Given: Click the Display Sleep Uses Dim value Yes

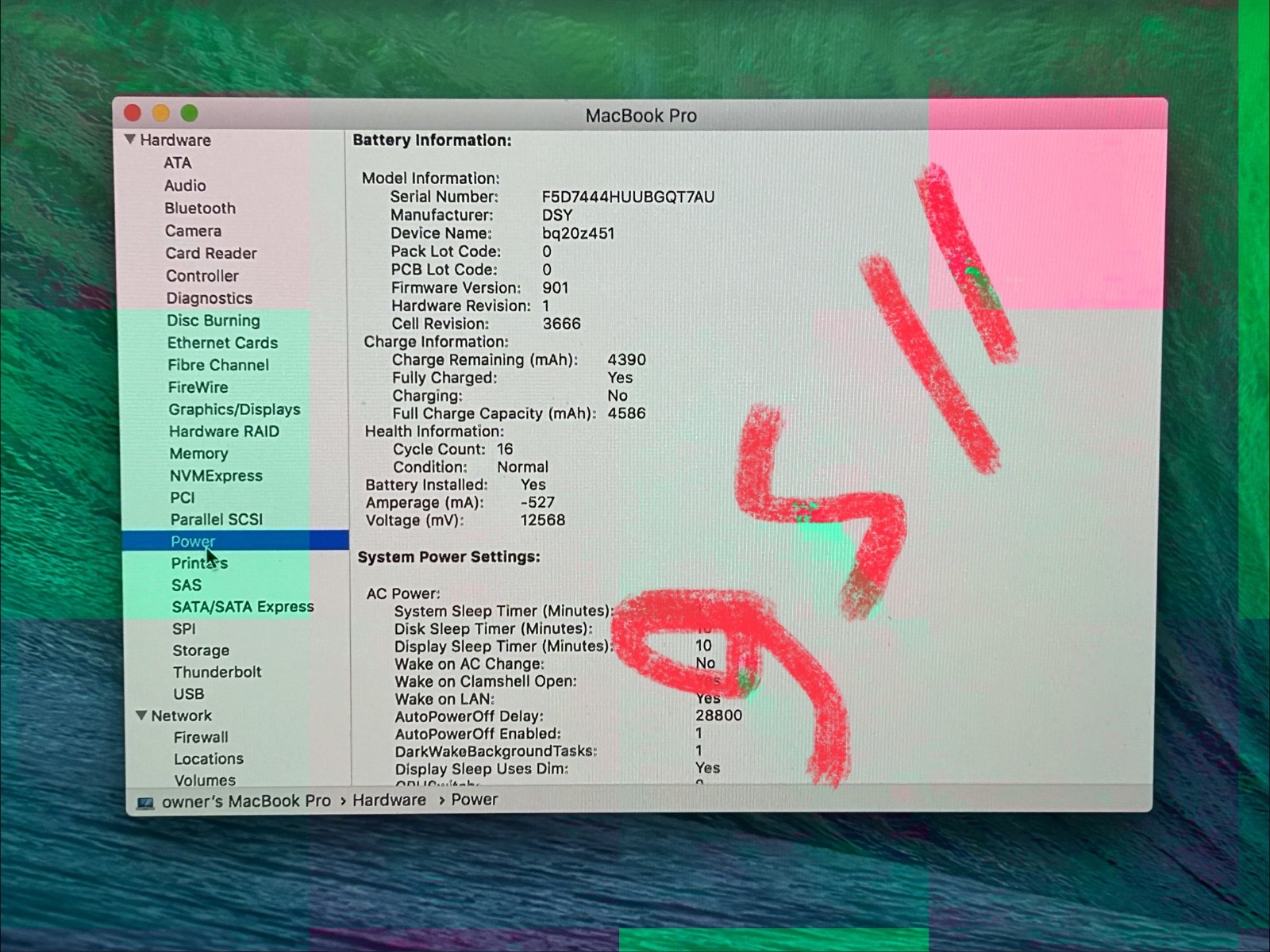Looking at the screenshot, I should point(708,768).
